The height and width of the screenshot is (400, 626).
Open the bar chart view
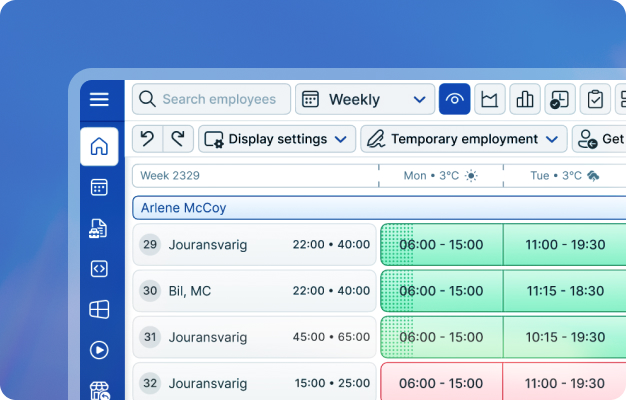tap(524, 99)
